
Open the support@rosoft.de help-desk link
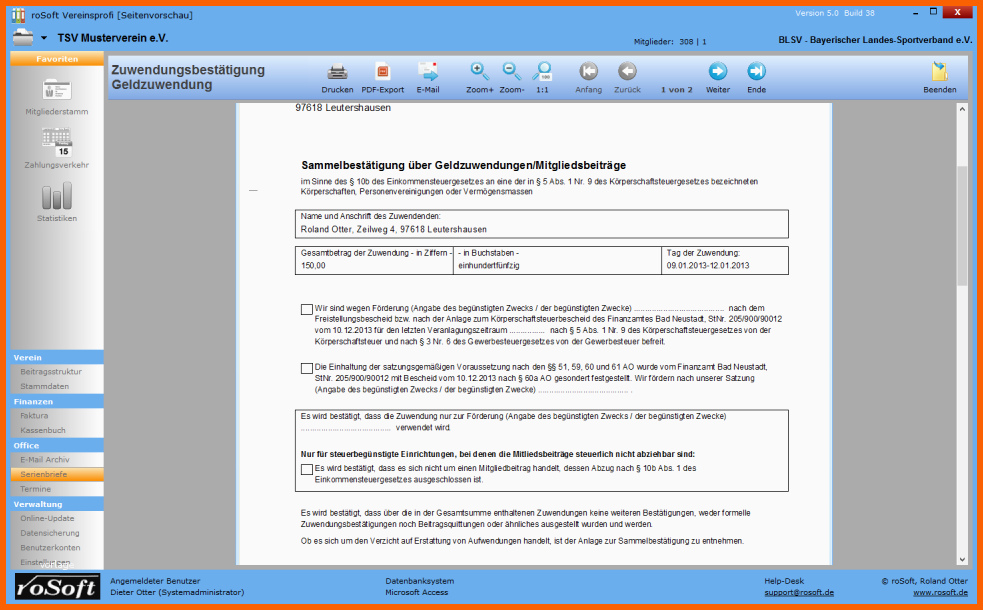click(798, 592)
